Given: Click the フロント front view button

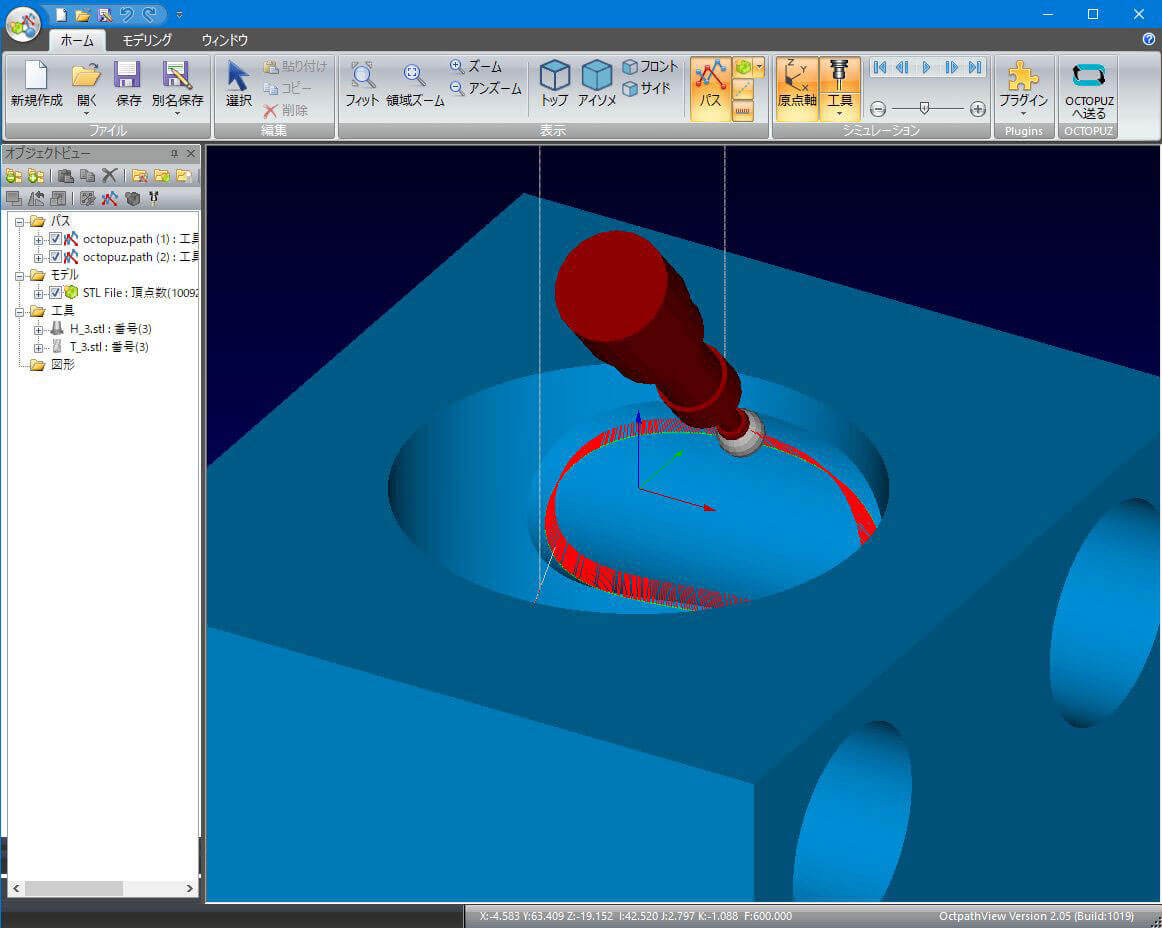Looking at the screenshot, I should point(650,67).
